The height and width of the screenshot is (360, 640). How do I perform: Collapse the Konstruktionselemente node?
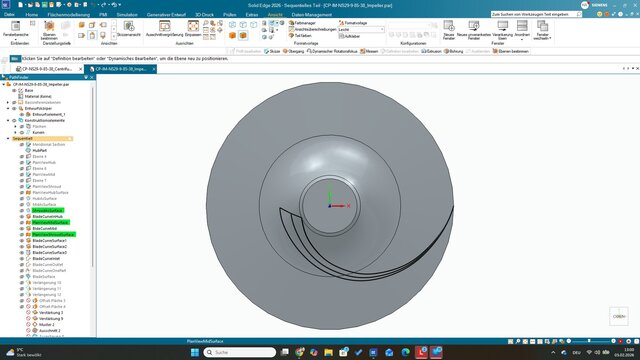(8, 120)
